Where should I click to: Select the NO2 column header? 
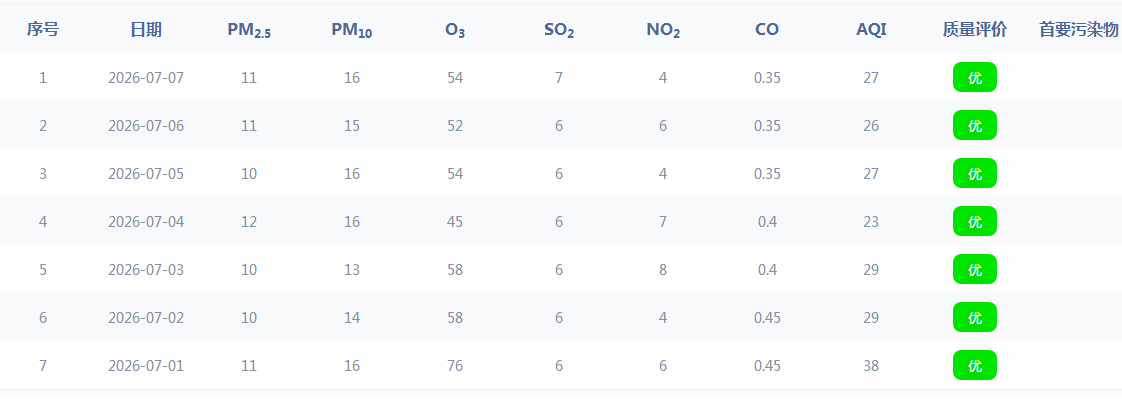(x=663, y=30)
